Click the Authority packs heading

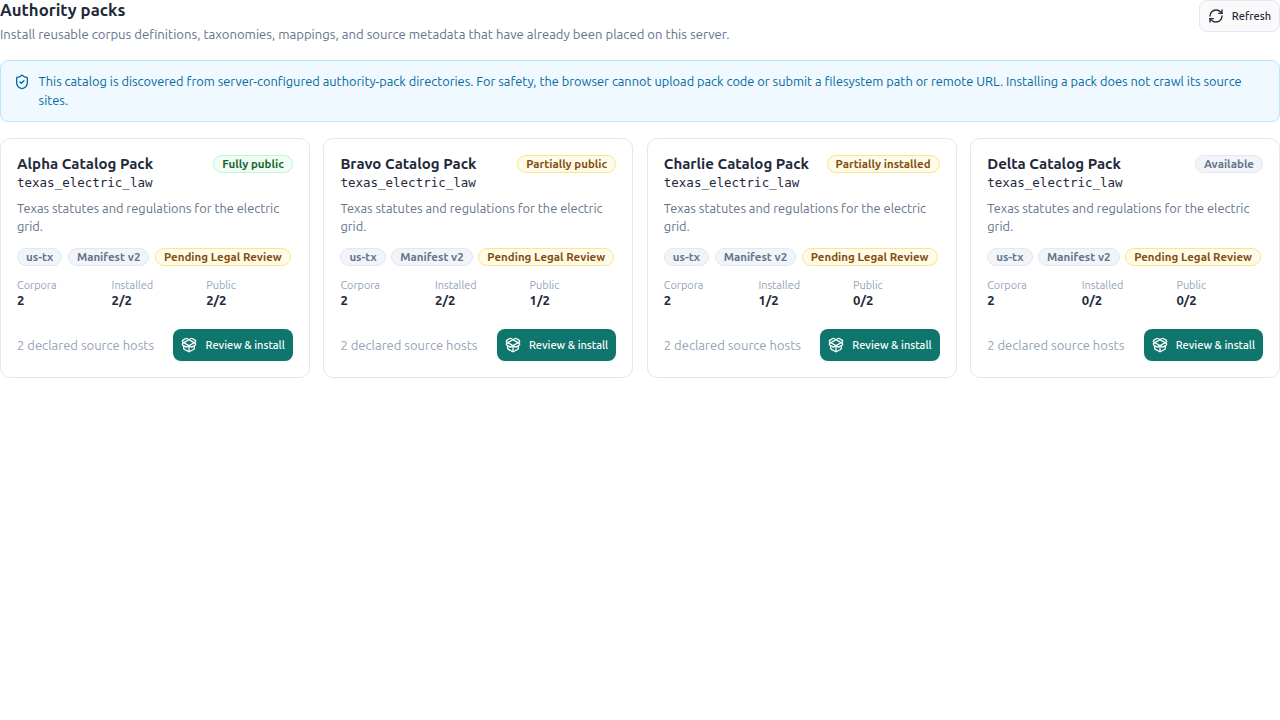[x=63, y=11]
